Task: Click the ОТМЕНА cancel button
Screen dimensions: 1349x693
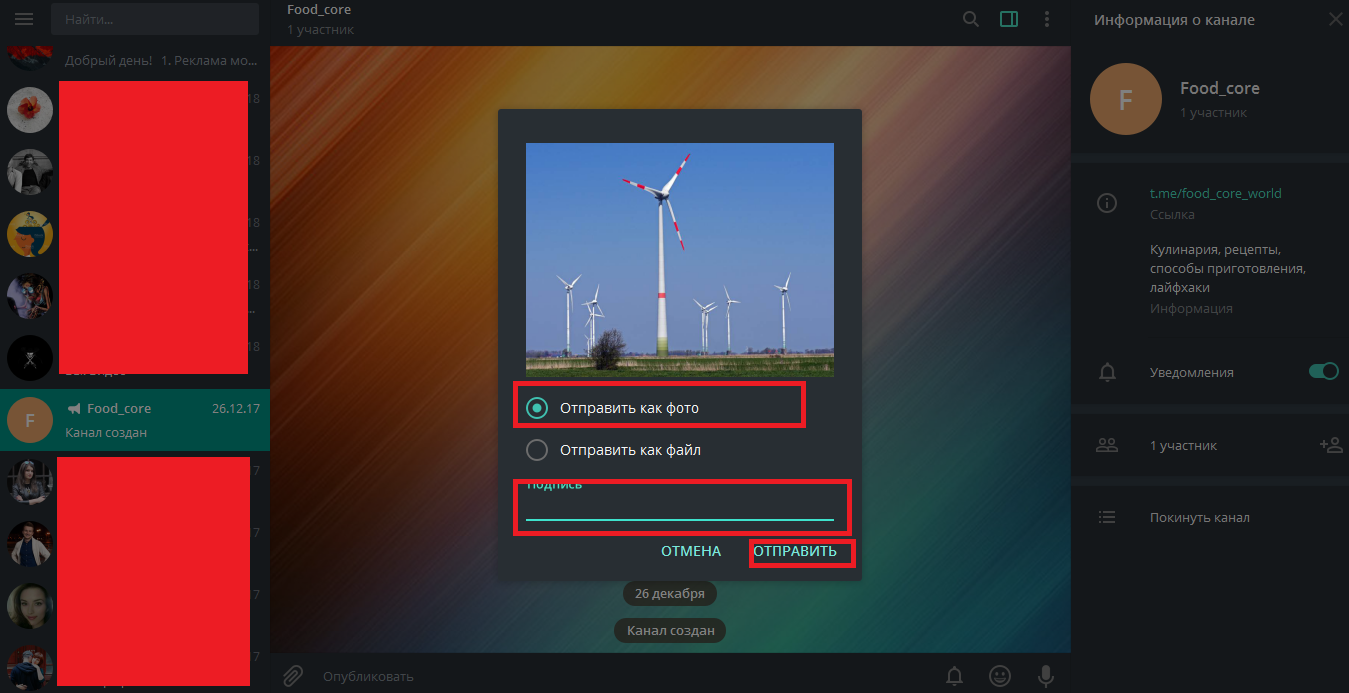Action: point(691,551)
